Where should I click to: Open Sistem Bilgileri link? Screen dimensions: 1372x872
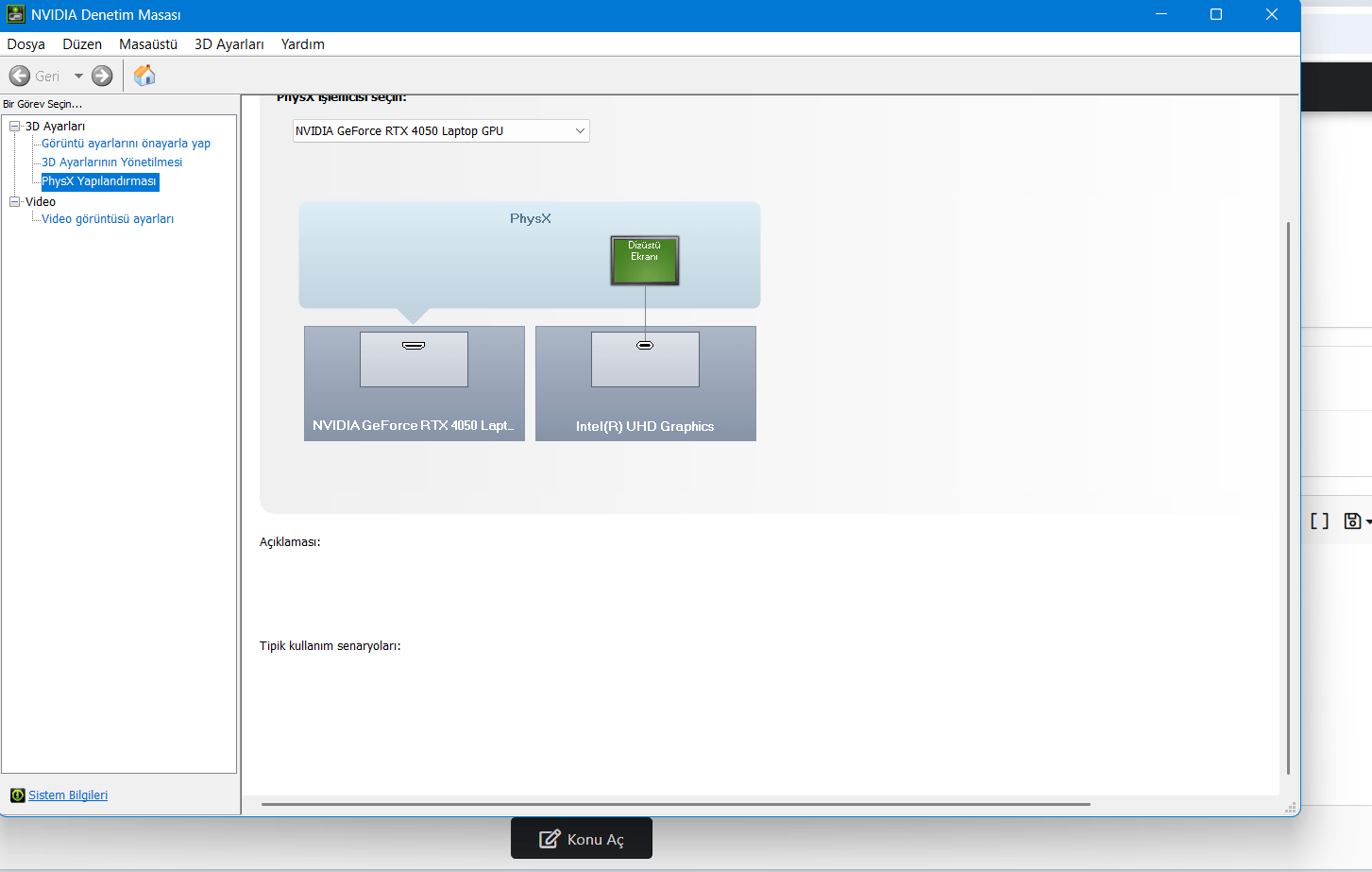tap(68, 795)
